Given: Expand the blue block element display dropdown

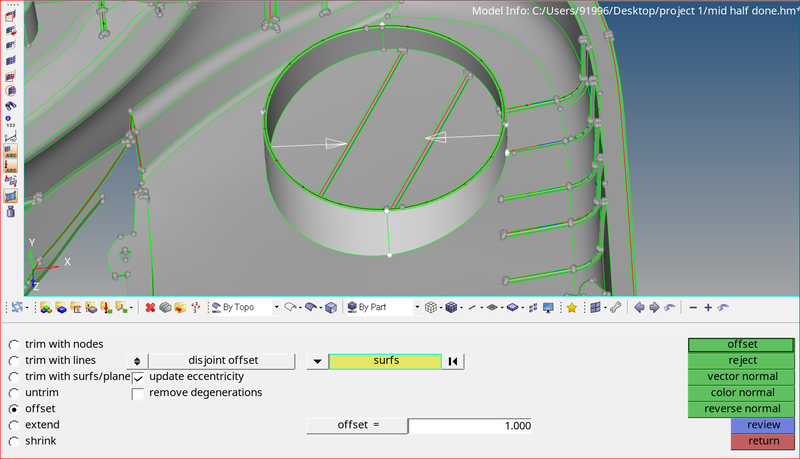Looking at the screenshot, I should 522,308.
